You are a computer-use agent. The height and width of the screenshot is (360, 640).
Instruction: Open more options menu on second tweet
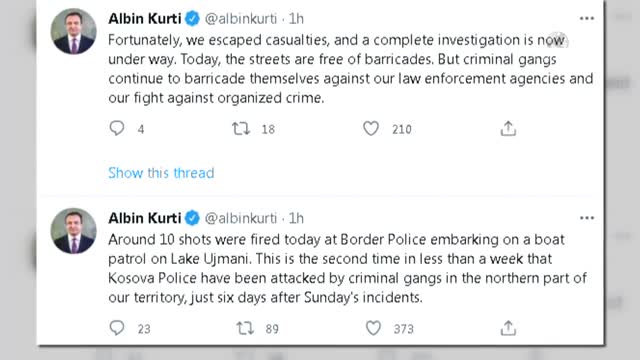(x=587, y=218)
